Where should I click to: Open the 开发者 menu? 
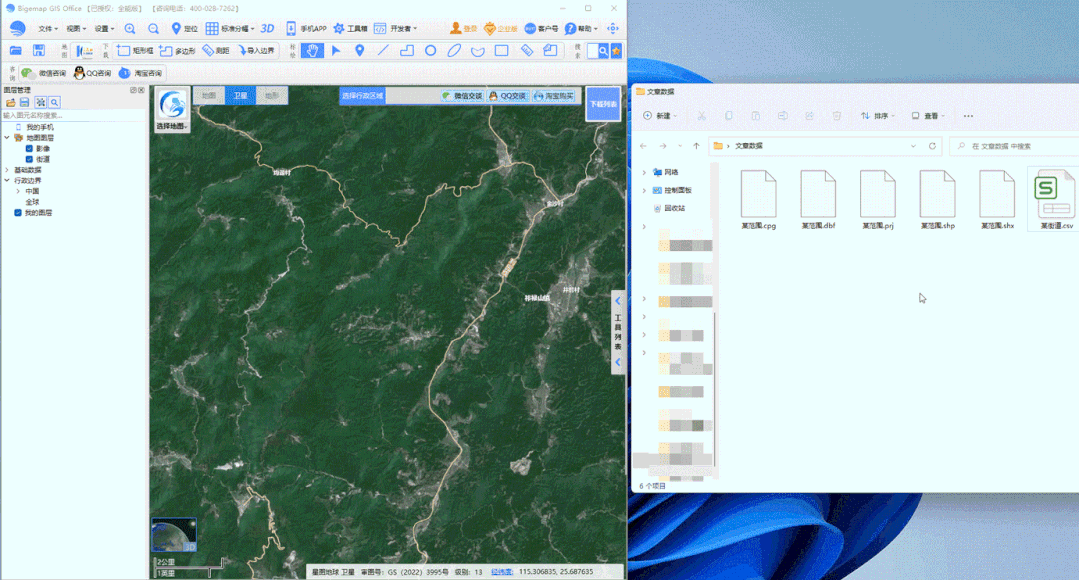click(x=396, y=29)
